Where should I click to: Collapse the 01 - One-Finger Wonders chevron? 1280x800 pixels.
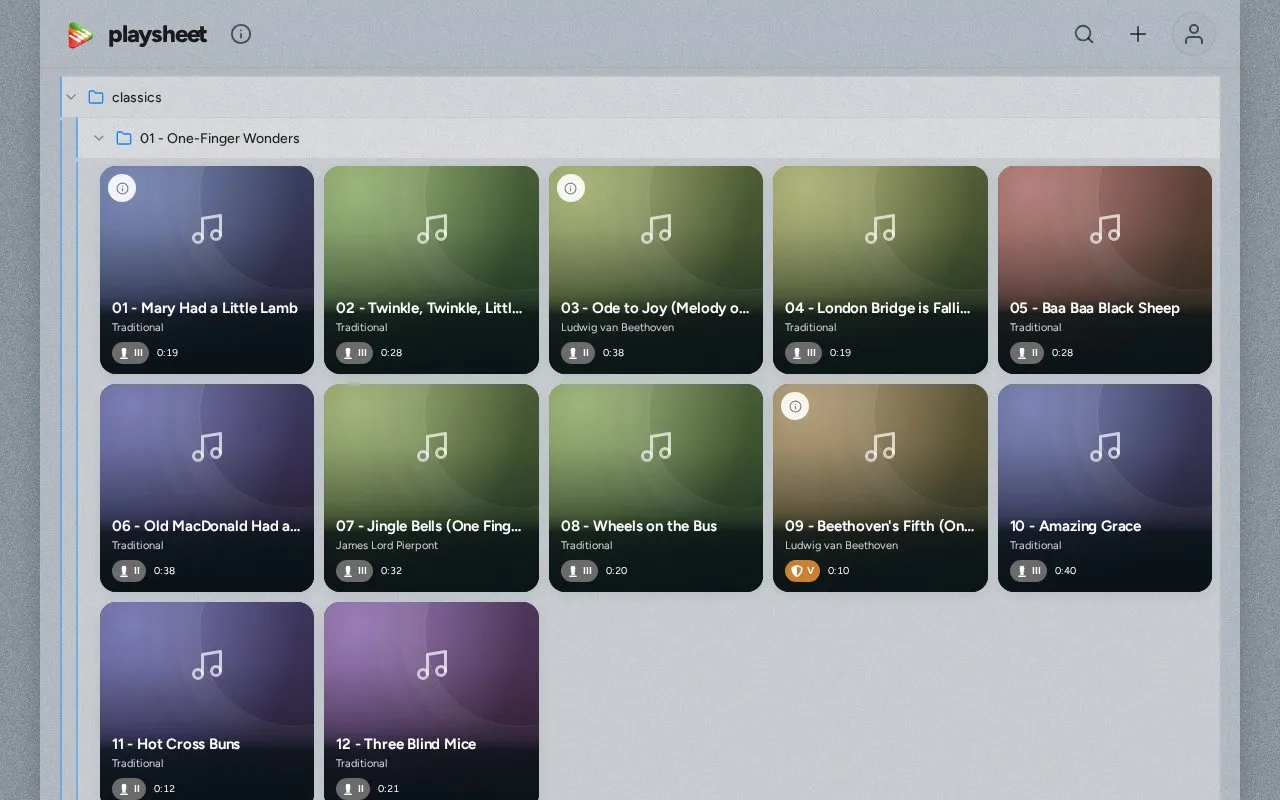pyautogui.click(x=99, y=138)
